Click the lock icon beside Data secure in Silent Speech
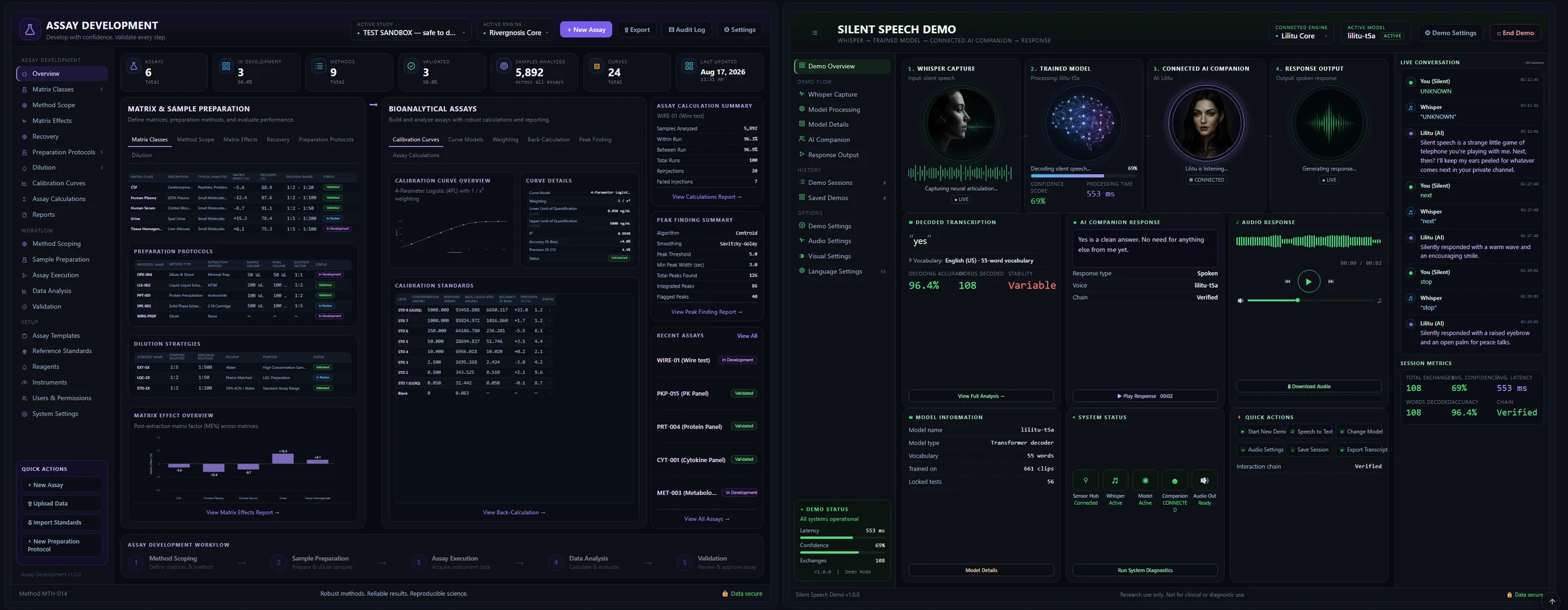 (x=1509, y=595)
